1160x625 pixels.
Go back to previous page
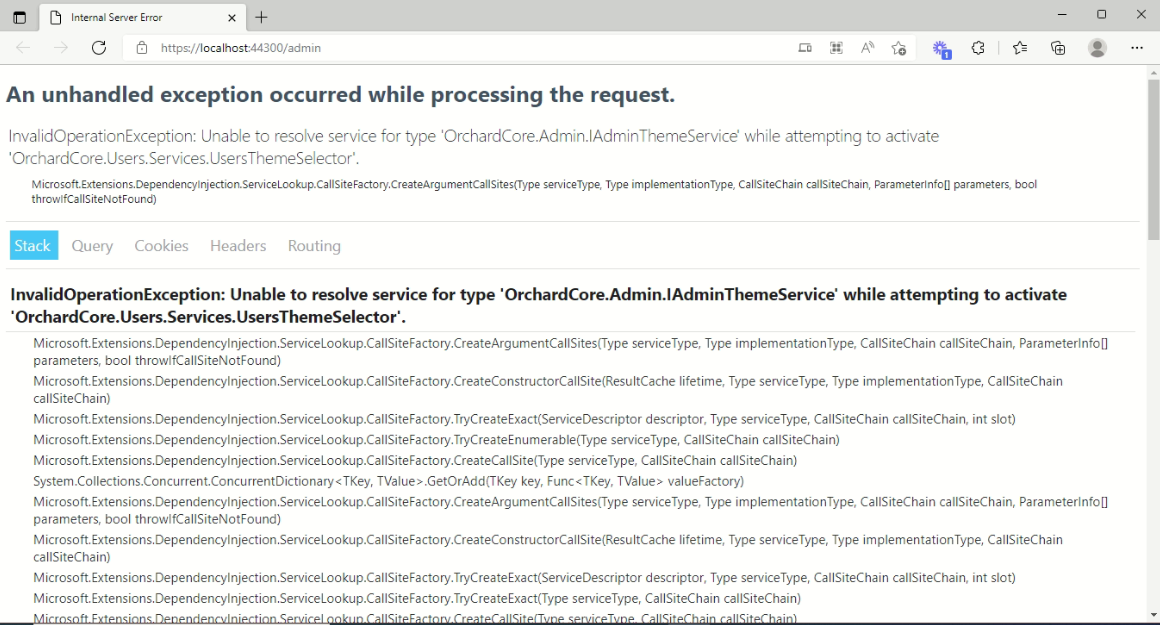pos(23,47)
